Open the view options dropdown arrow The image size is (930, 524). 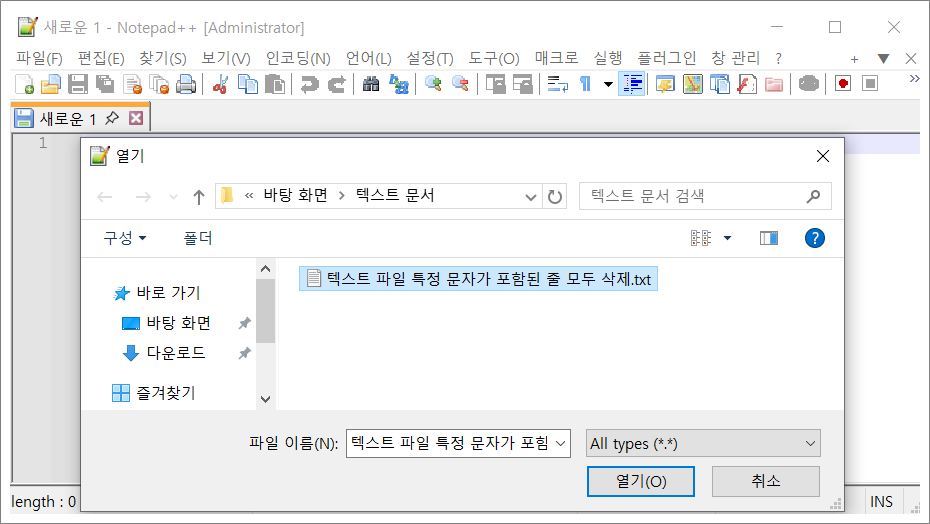tap(727, 239)
